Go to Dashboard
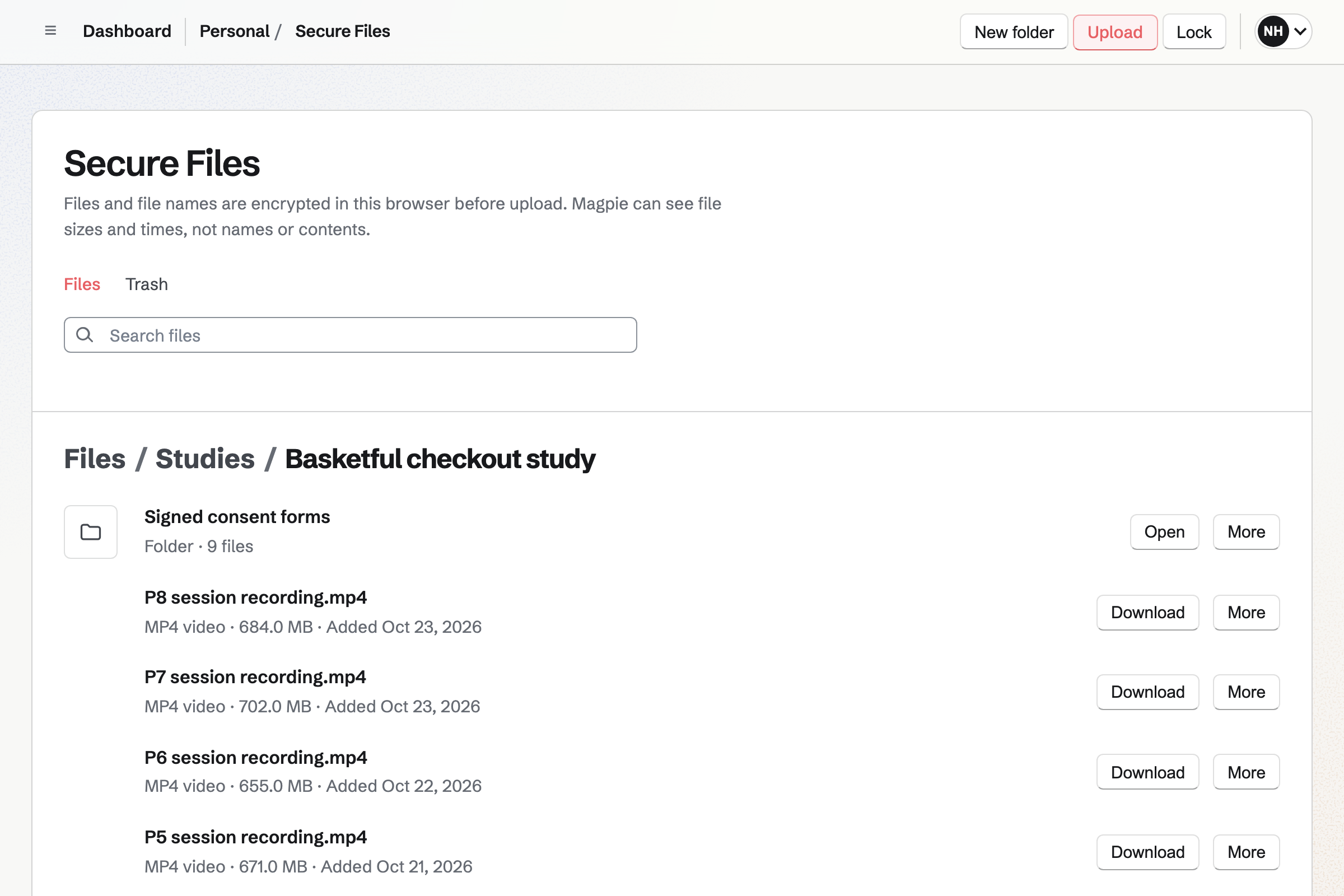Viewport: 1344px width, 896px height. (127, 31)
